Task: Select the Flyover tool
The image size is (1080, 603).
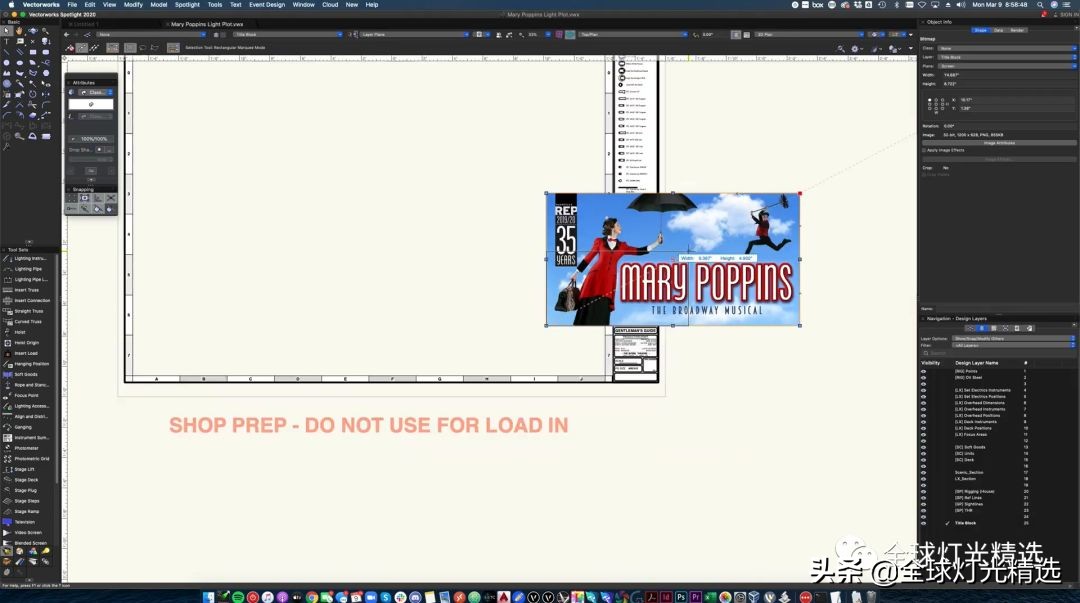Action: point(32,31)
